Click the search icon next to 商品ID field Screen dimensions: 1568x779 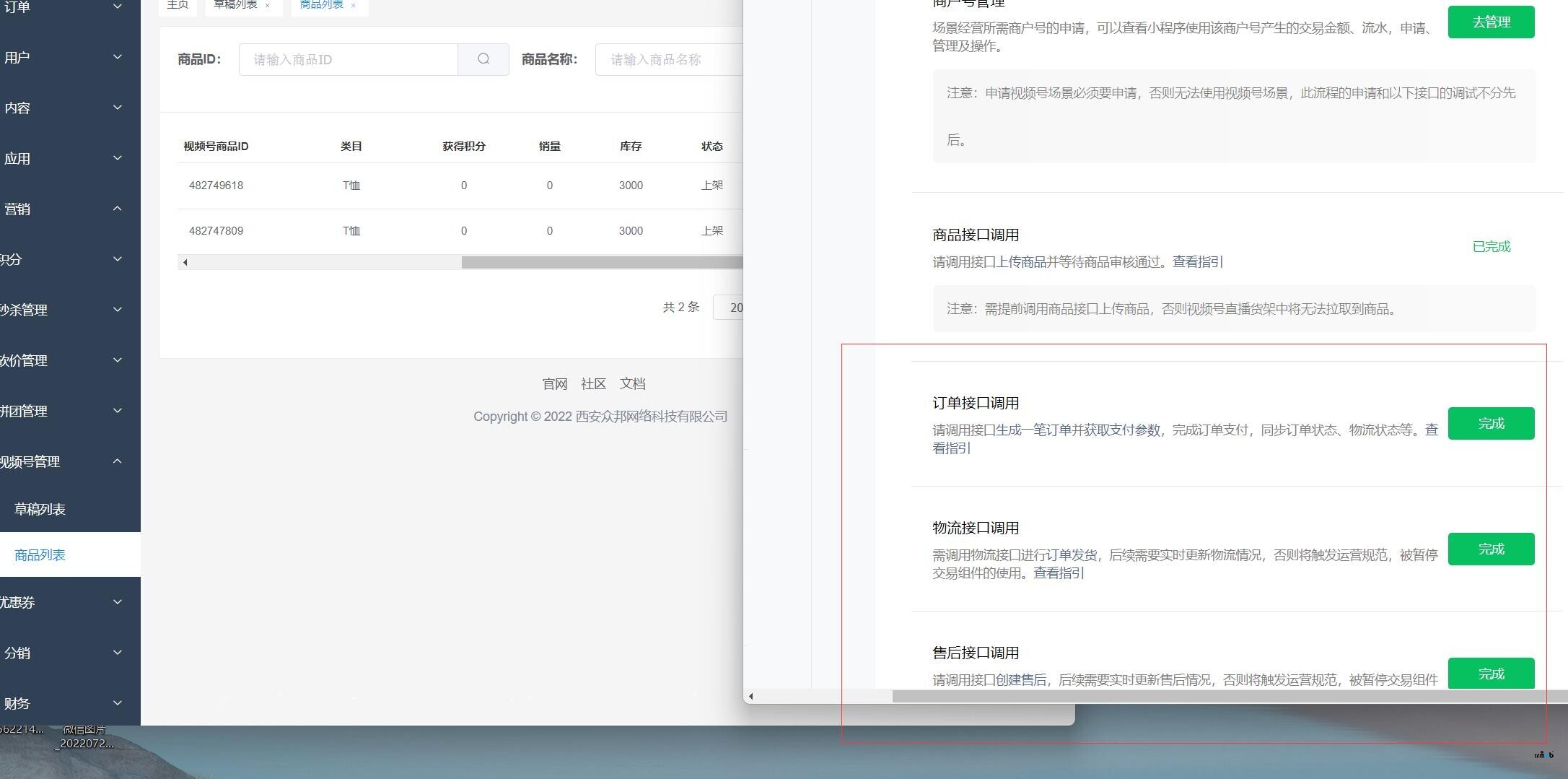pyautogui.click(x=483, y=59)
